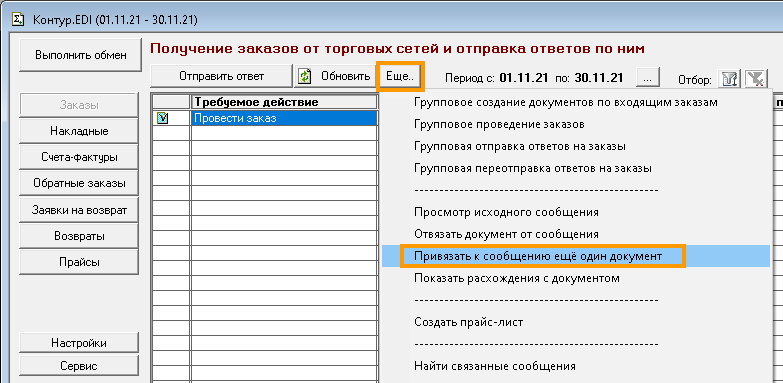The width and height of the screenshot is (783, 383).
Task: Choose Групповое создание документов по входящим заказам
Action: pyautogui.click(x=566, y=102)
